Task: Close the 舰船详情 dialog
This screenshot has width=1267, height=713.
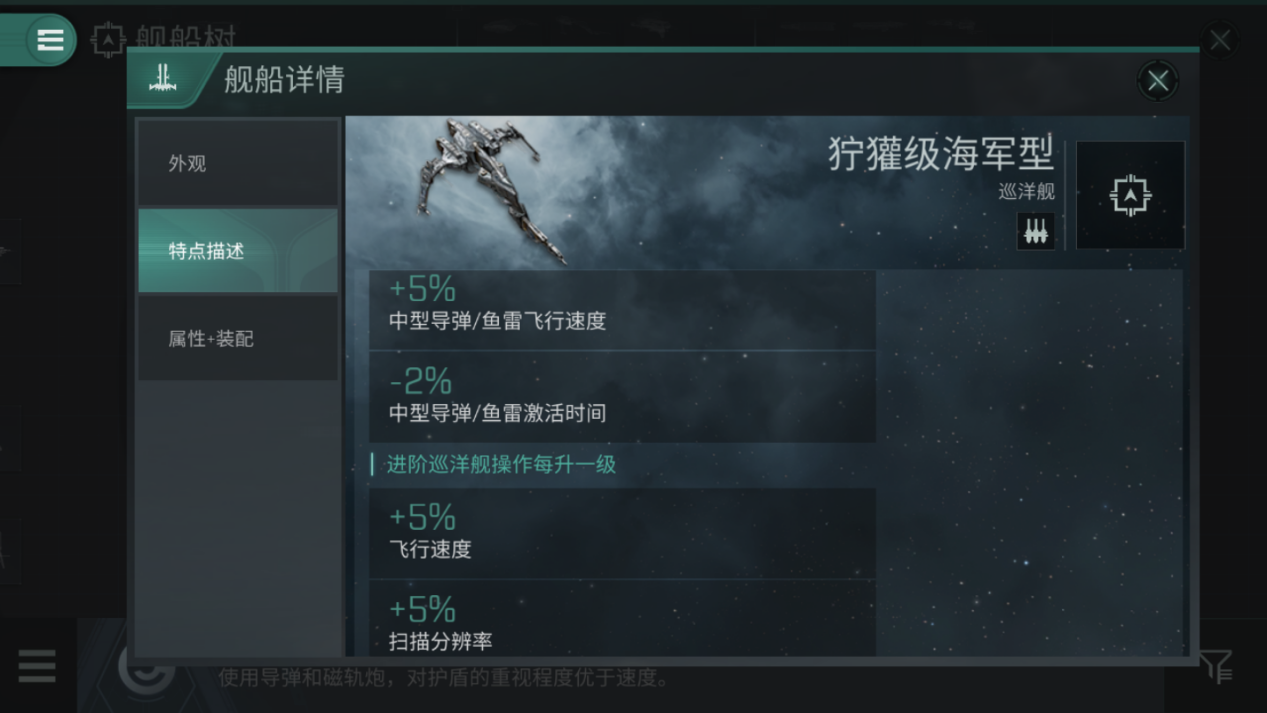Action: point(1158,80)
